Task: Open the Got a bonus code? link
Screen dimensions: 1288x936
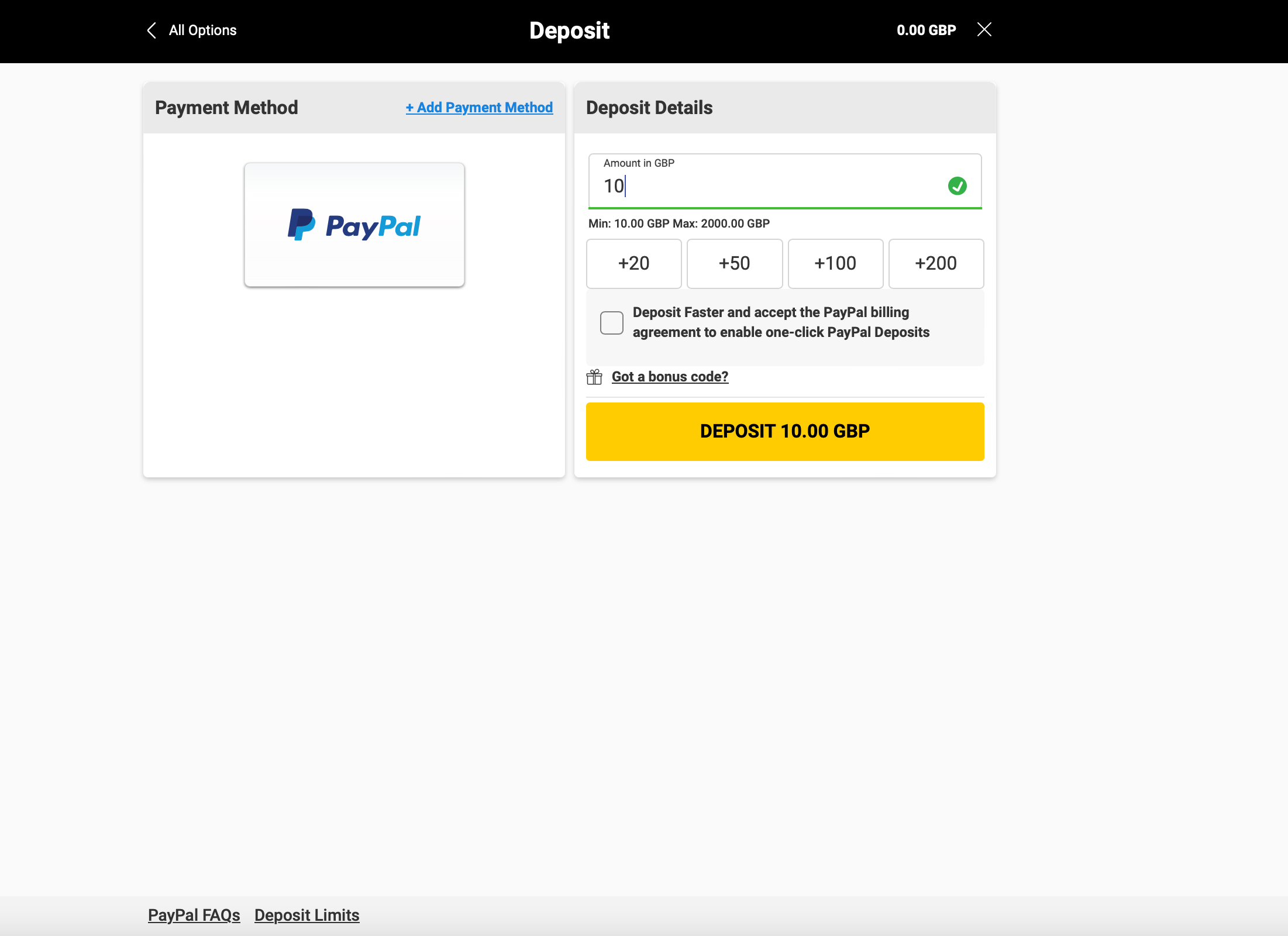Action: [670, 377]
